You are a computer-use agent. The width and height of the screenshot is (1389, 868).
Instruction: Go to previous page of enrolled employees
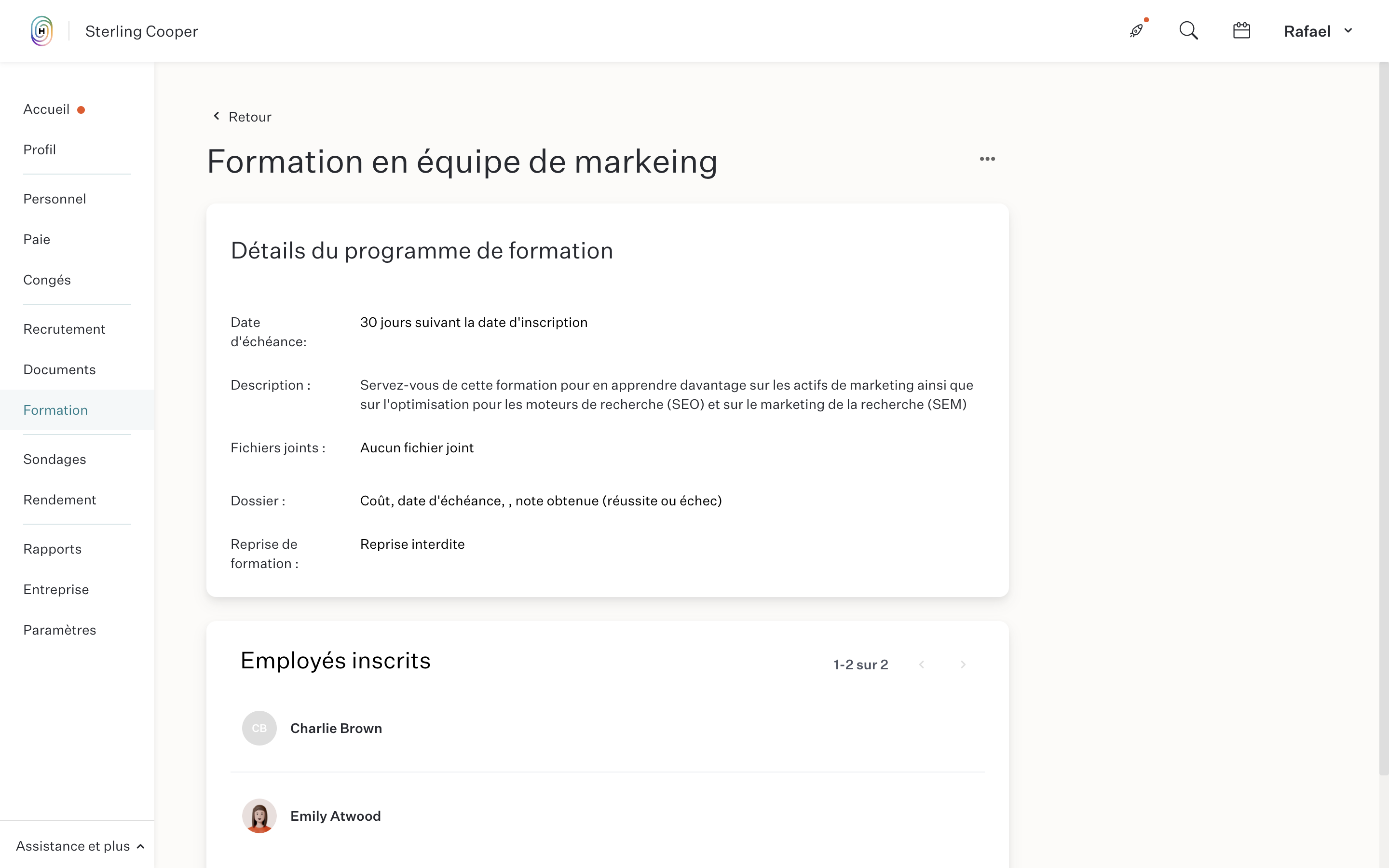click(x=922, y=664)
